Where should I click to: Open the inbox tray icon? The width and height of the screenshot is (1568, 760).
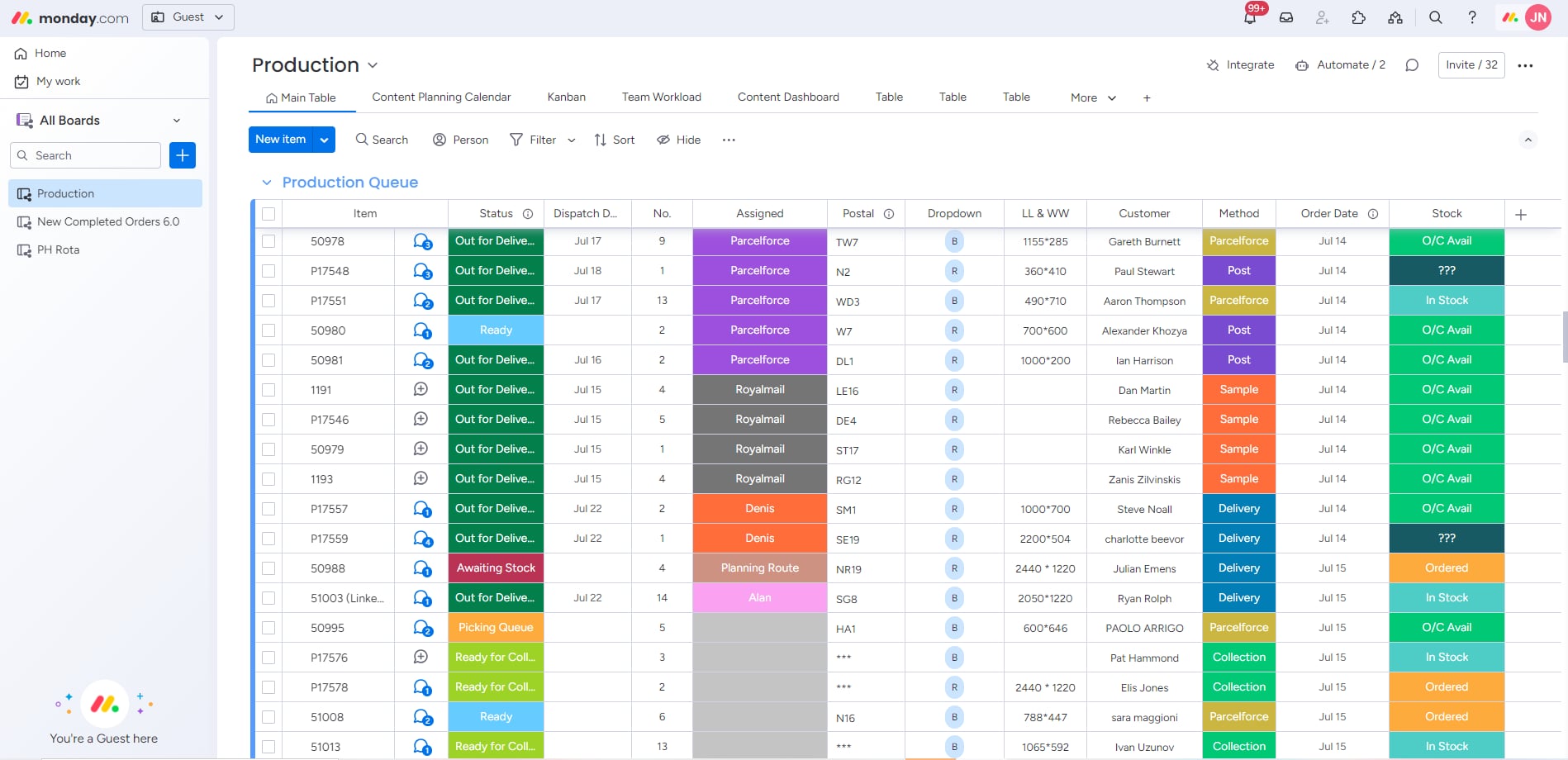click(x=1286, y=17)
